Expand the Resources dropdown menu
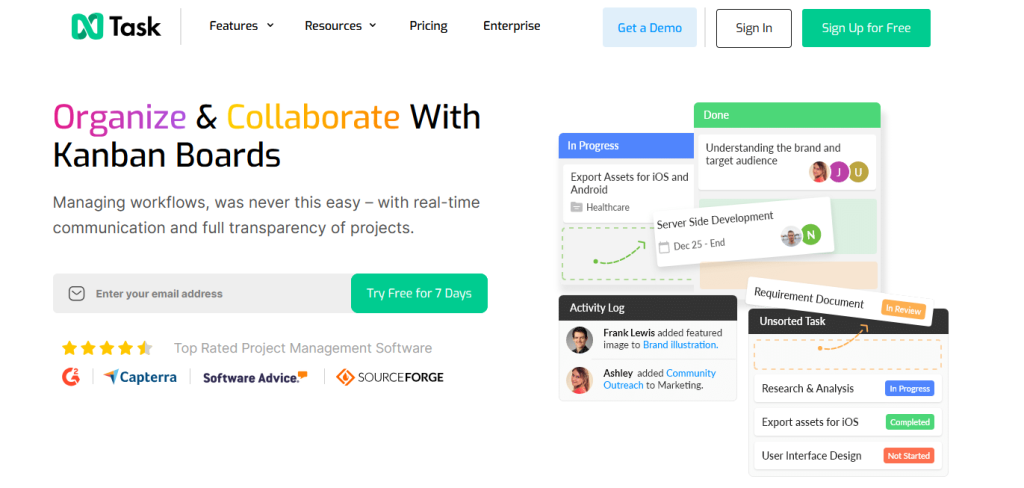The width and height of the screenshot is (1024, 488). point(340,26)
